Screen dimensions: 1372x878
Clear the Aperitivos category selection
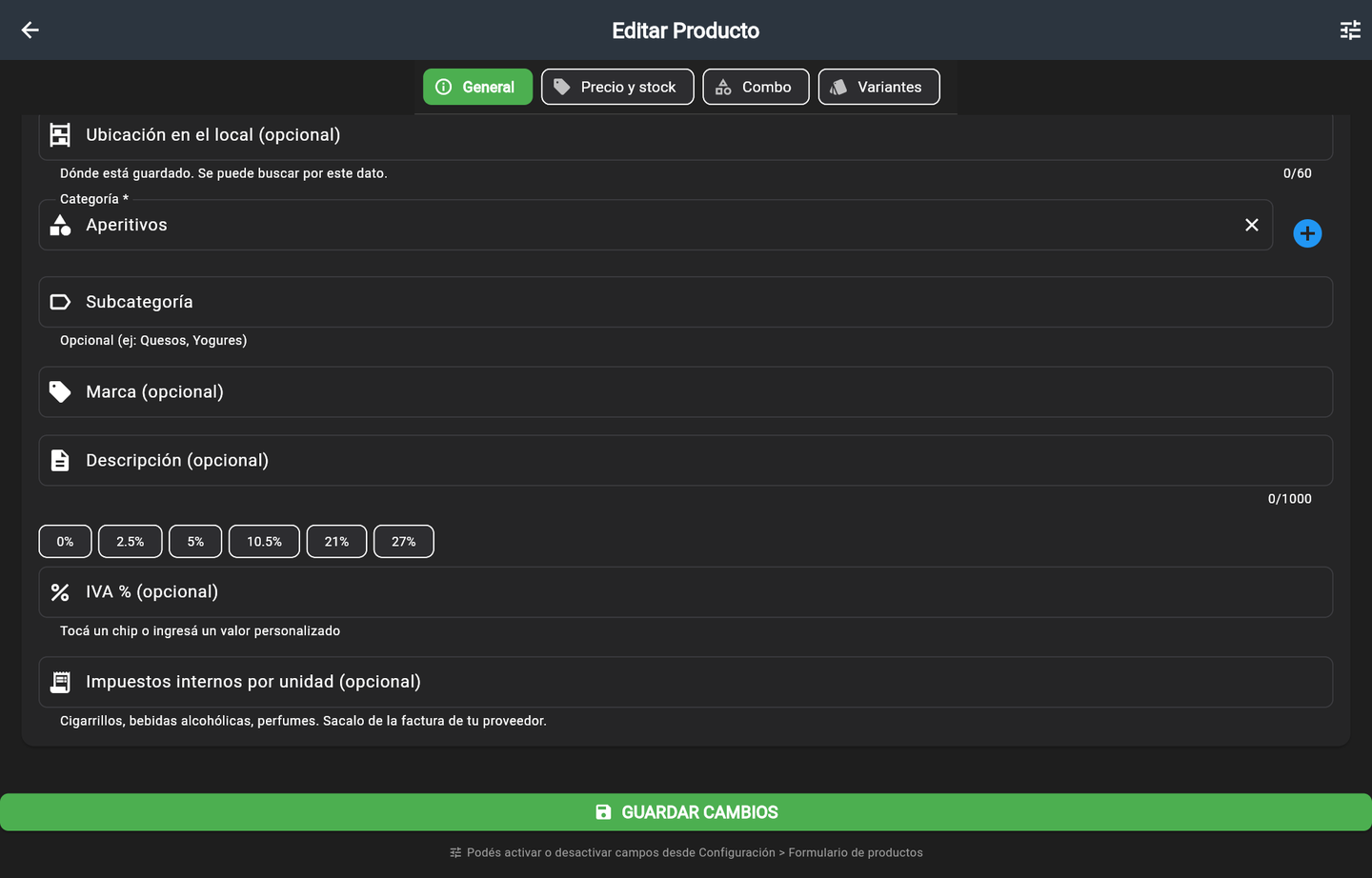coord(1252,225)
